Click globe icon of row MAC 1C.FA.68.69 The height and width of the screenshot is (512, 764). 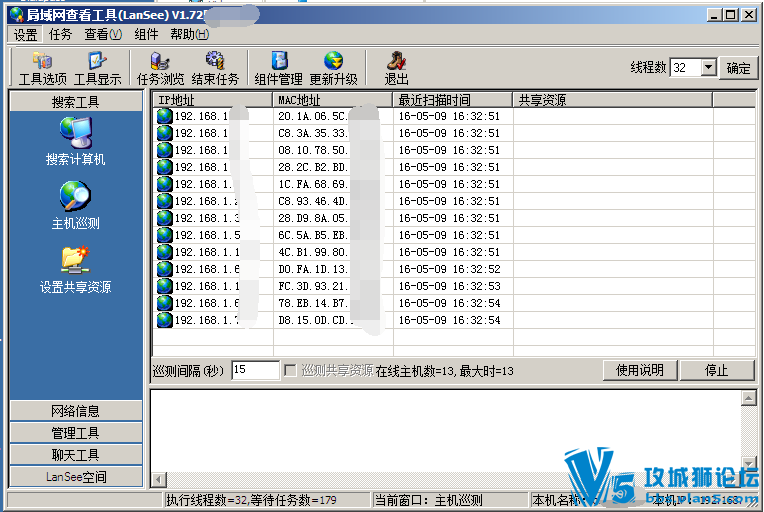(165, 184)
